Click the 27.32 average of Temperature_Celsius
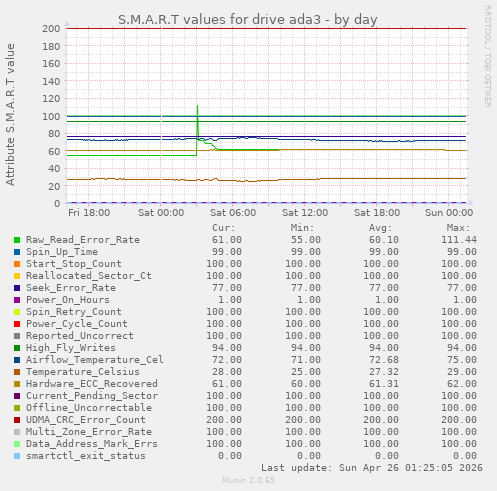 point(384,372)
